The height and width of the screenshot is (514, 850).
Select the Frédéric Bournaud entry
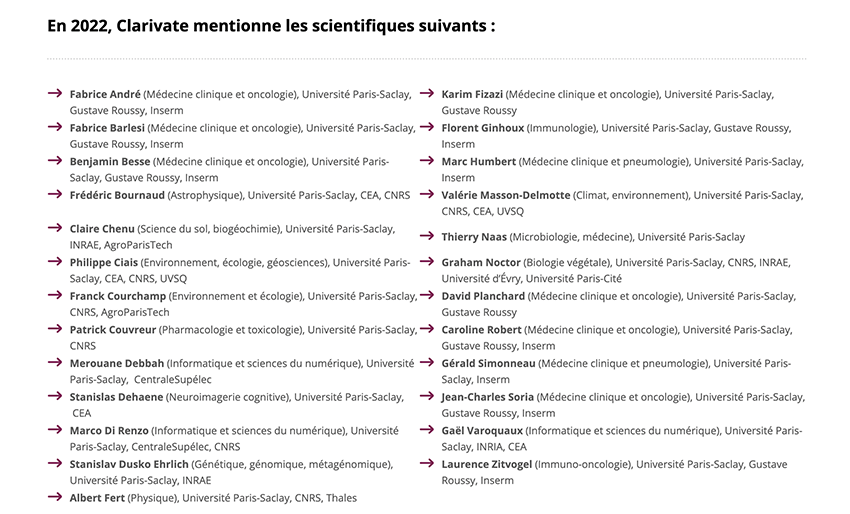[240, 195]
